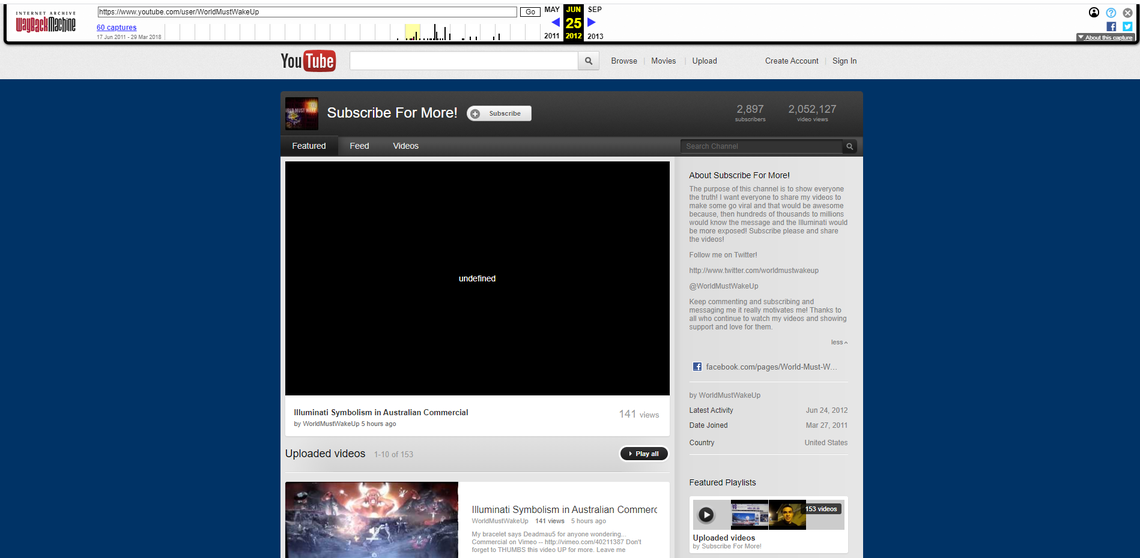Image resolution: width=1140 pixels, height=558 pixels.
Task: Click the 'Subscribe For More!' channel title
Action: click(x=392, y=113)
